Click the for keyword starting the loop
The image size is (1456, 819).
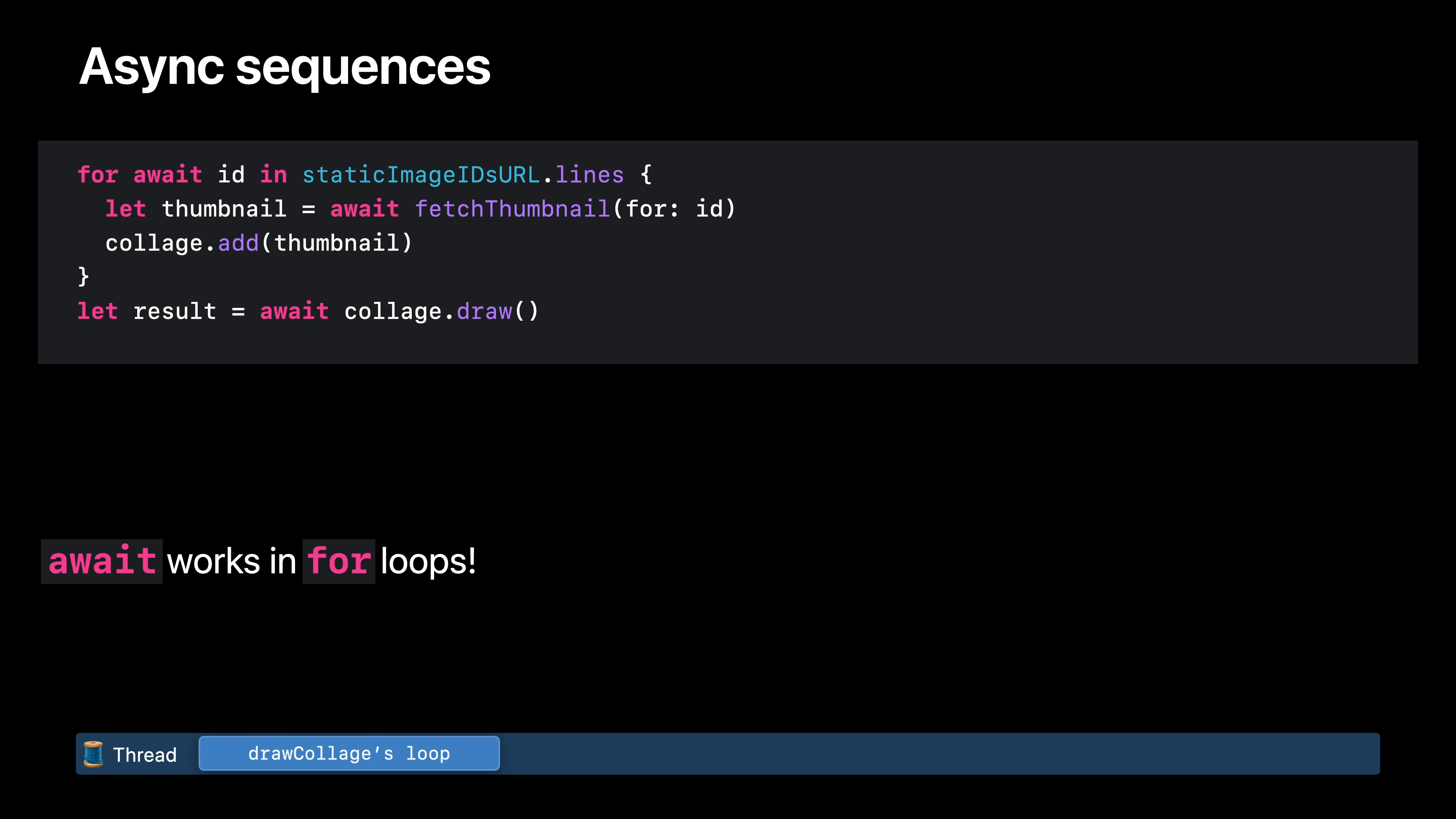98,175
